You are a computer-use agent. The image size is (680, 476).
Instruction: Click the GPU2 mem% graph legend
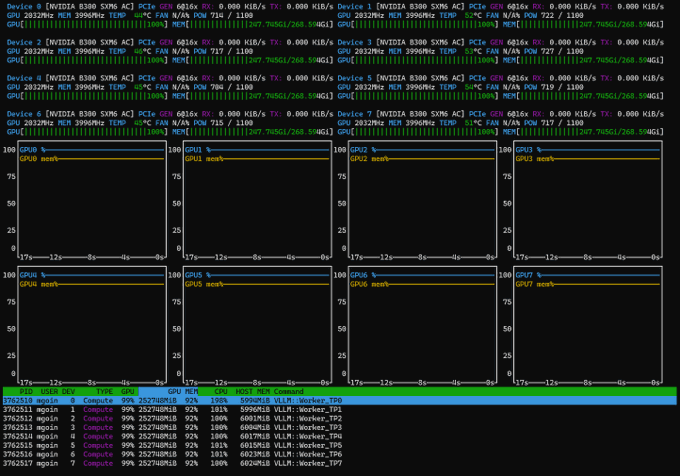369,159
